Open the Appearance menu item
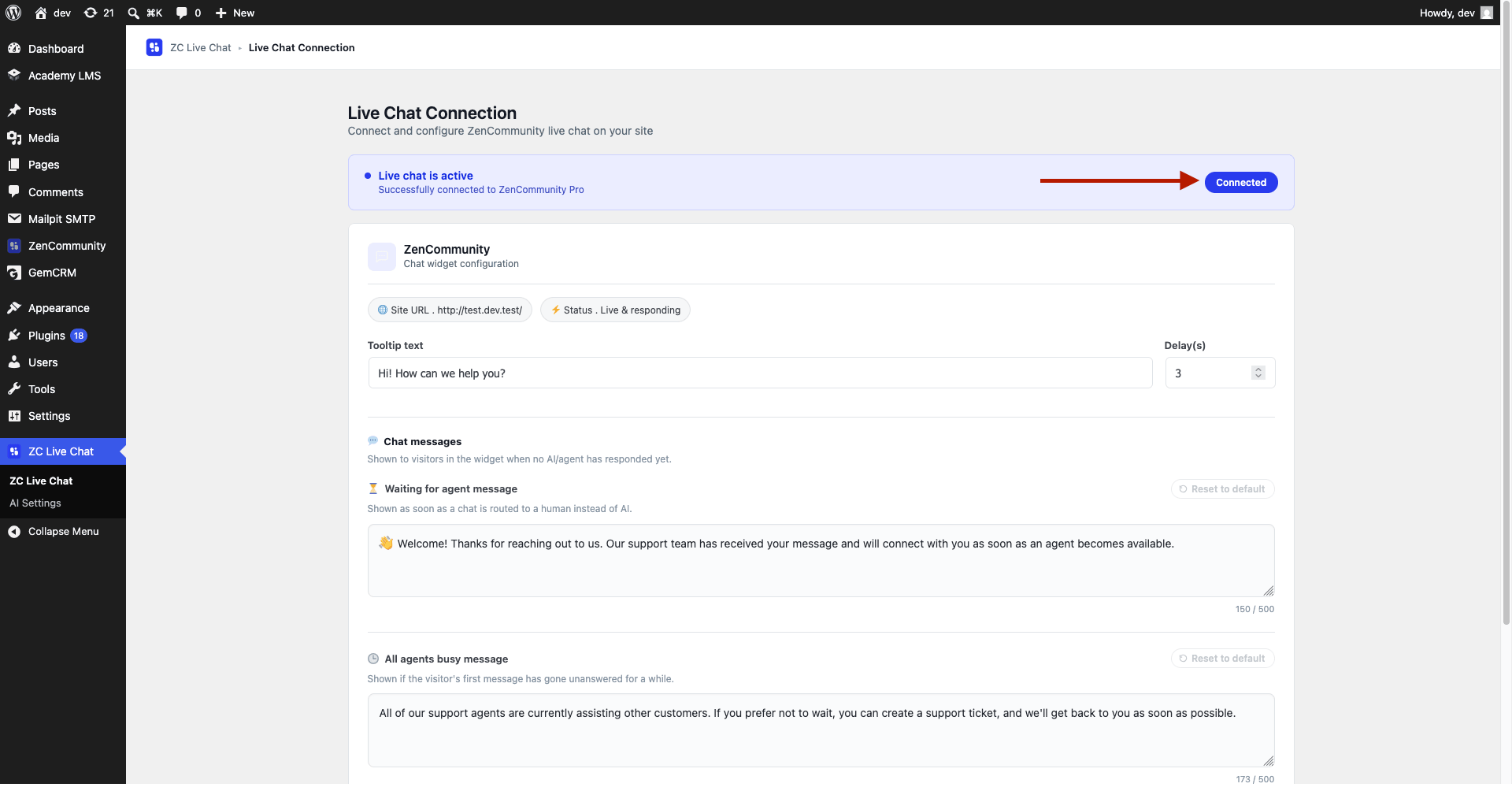 tap(63, 308)
